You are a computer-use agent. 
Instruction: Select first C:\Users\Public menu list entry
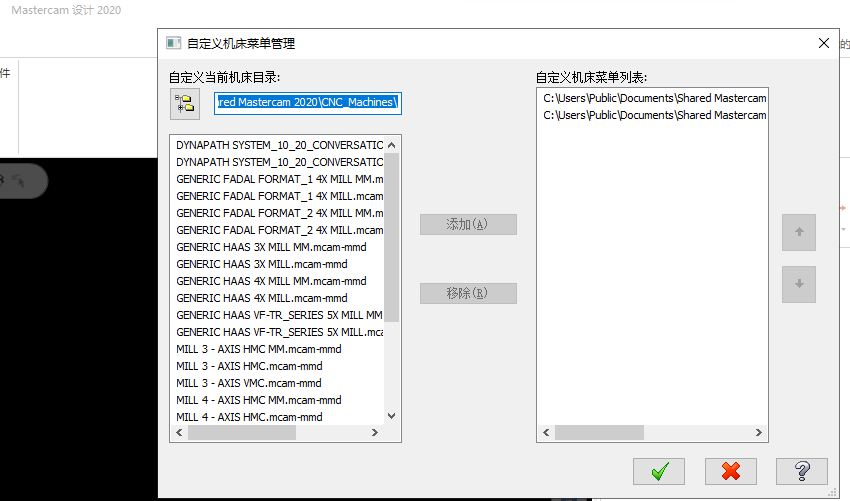click(654, 98)
